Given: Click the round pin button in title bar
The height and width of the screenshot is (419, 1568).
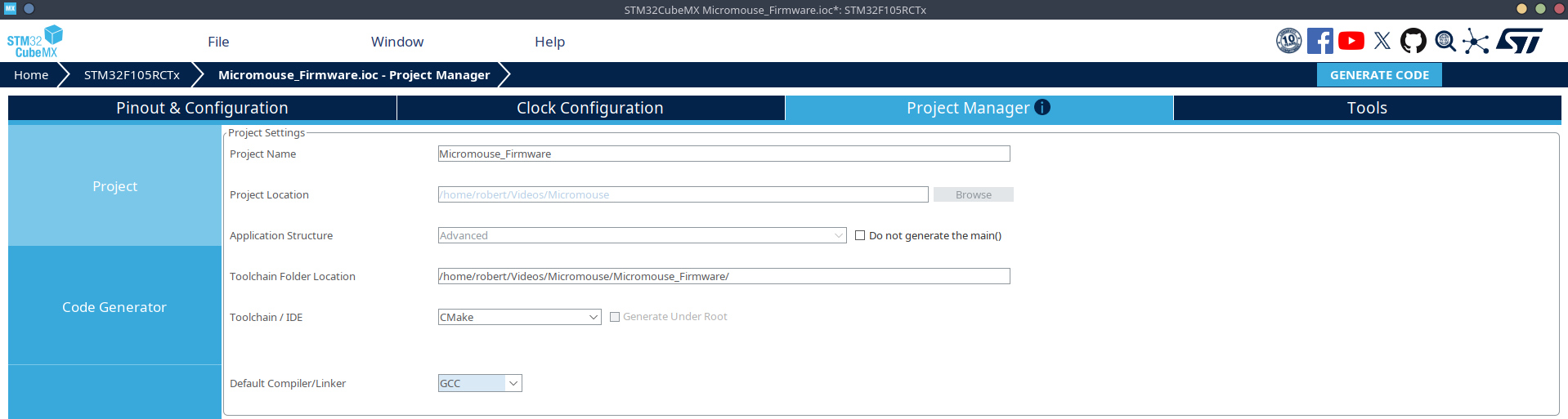Looking at the screenshot, I should pyautogui.click(x=29, y=8).
